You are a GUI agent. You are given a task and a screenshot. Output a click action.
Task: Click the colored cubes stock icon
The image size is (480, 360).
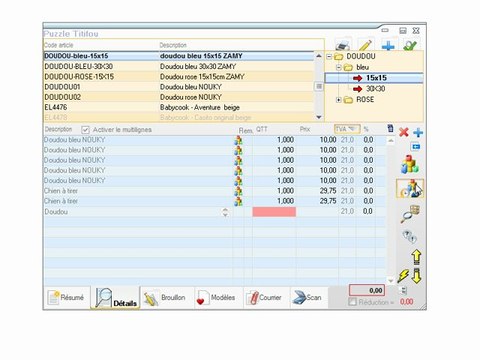pyautogui.click(x=410, y=164)
